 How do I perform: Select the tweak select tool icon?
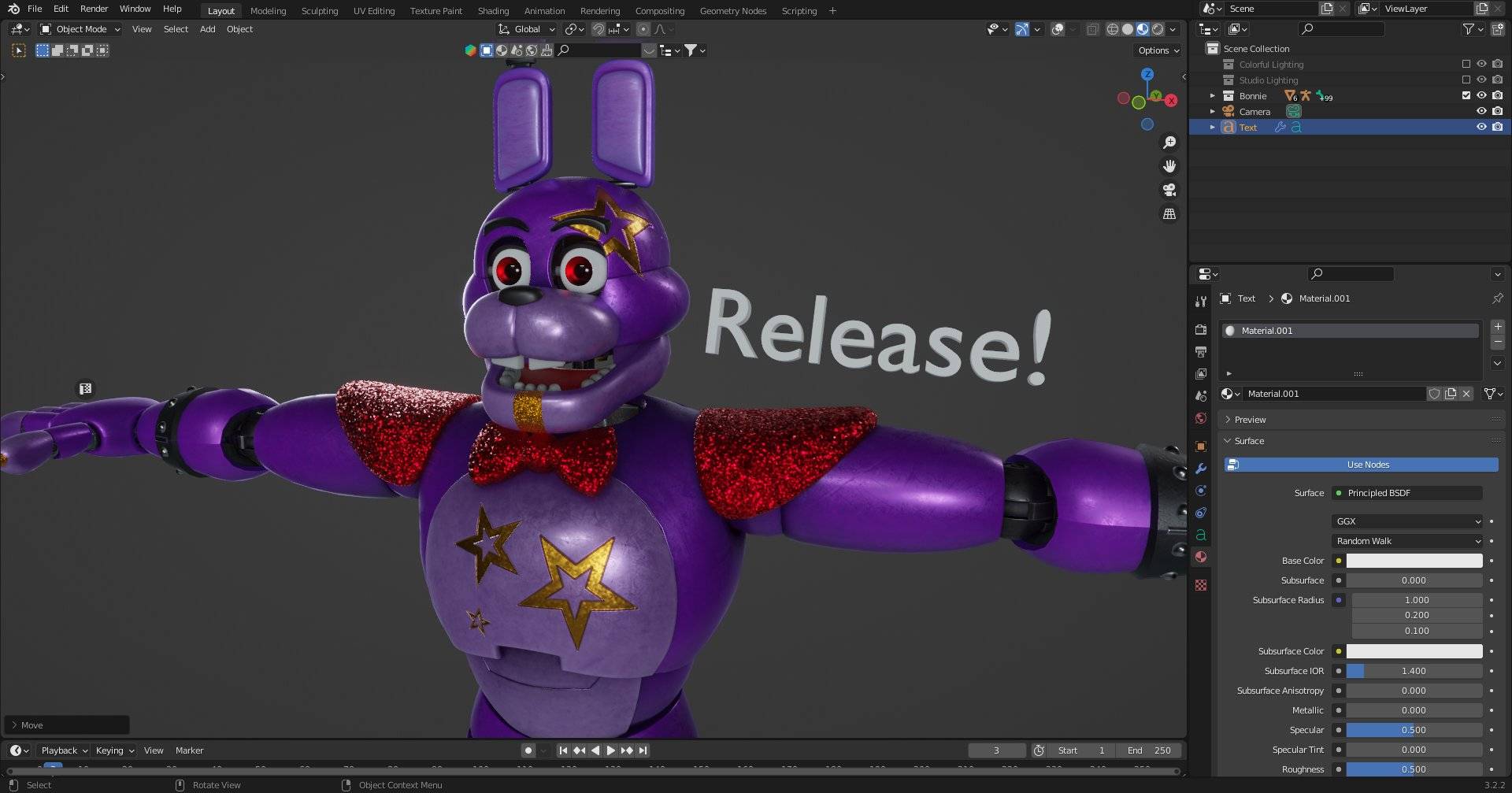pyautogui.click(x=19, y=50)
